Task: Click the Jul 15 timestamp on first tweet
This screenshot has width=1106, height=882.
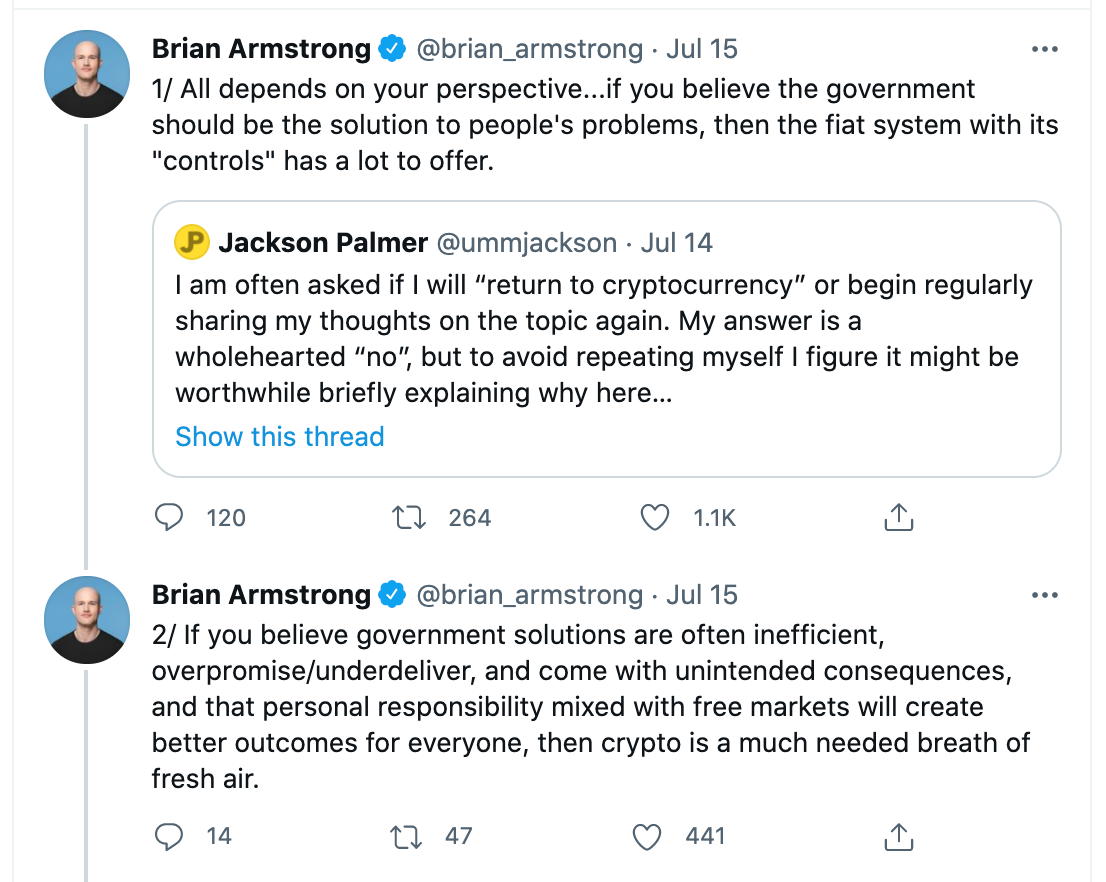Action: (702, 48)
